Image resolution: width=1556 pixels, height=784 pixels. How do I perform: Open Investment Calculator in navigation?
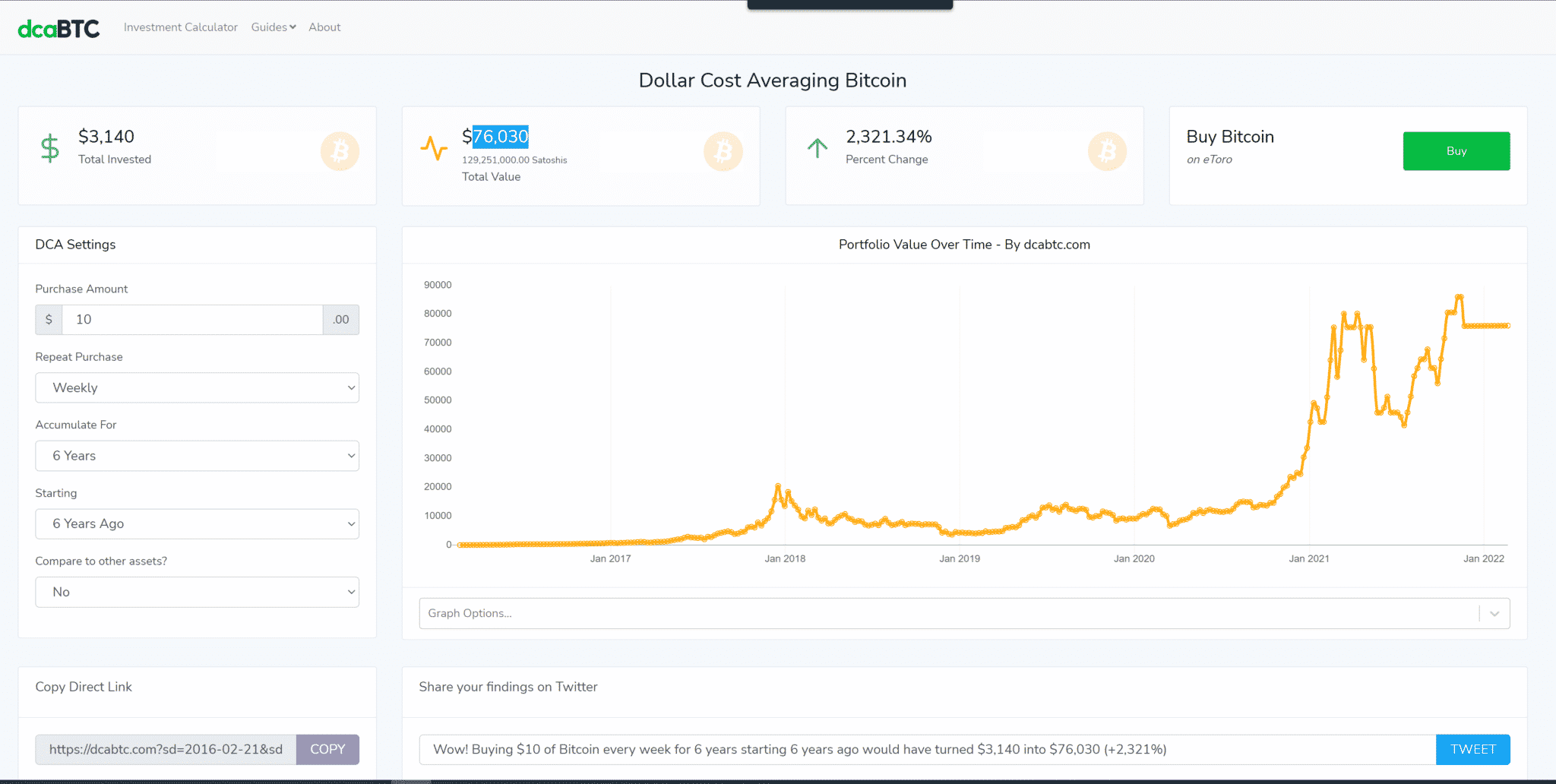(x=181, y=27)
